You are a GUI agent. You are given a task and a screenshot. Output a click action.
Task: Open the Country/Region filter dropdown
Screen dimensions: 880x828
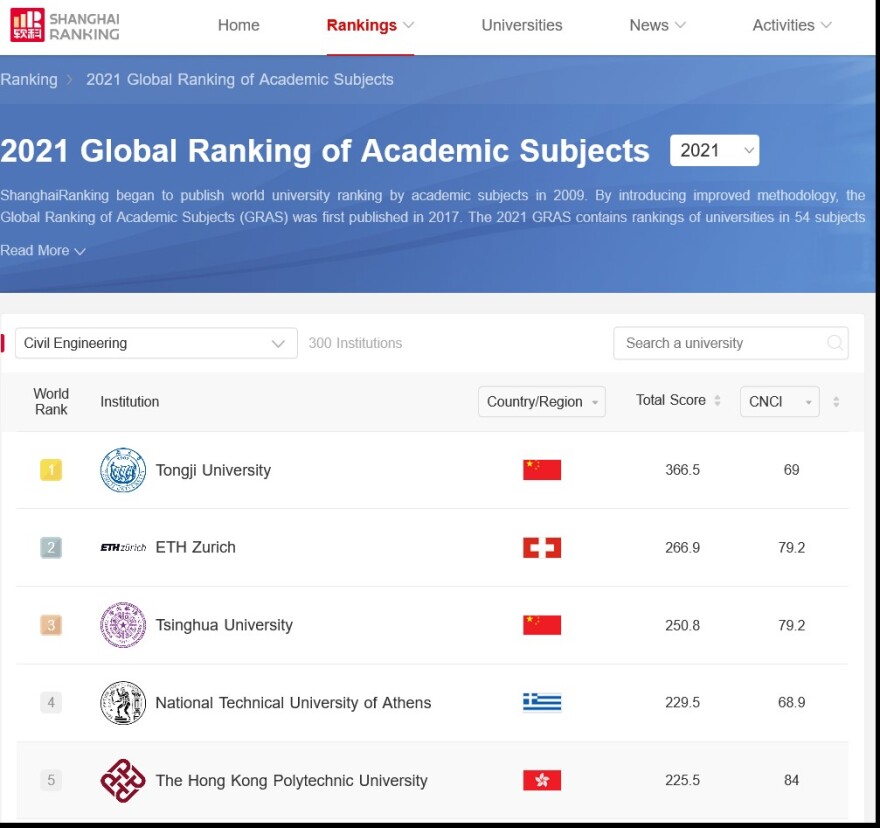(541, 402)
